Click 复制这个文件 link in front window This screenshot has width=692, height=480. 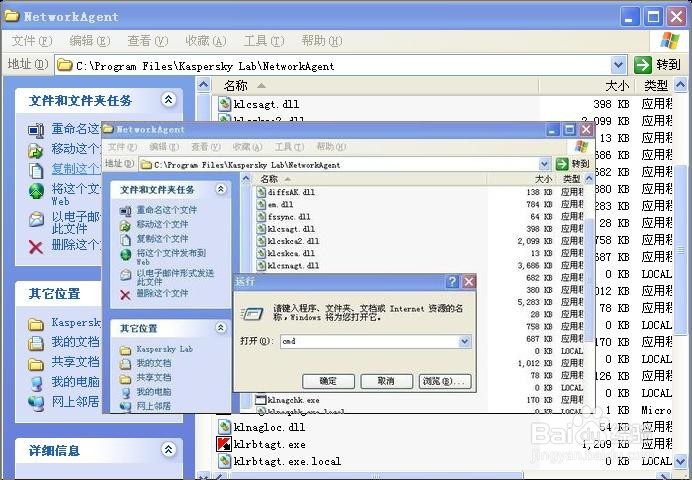[x=162, y=239]
